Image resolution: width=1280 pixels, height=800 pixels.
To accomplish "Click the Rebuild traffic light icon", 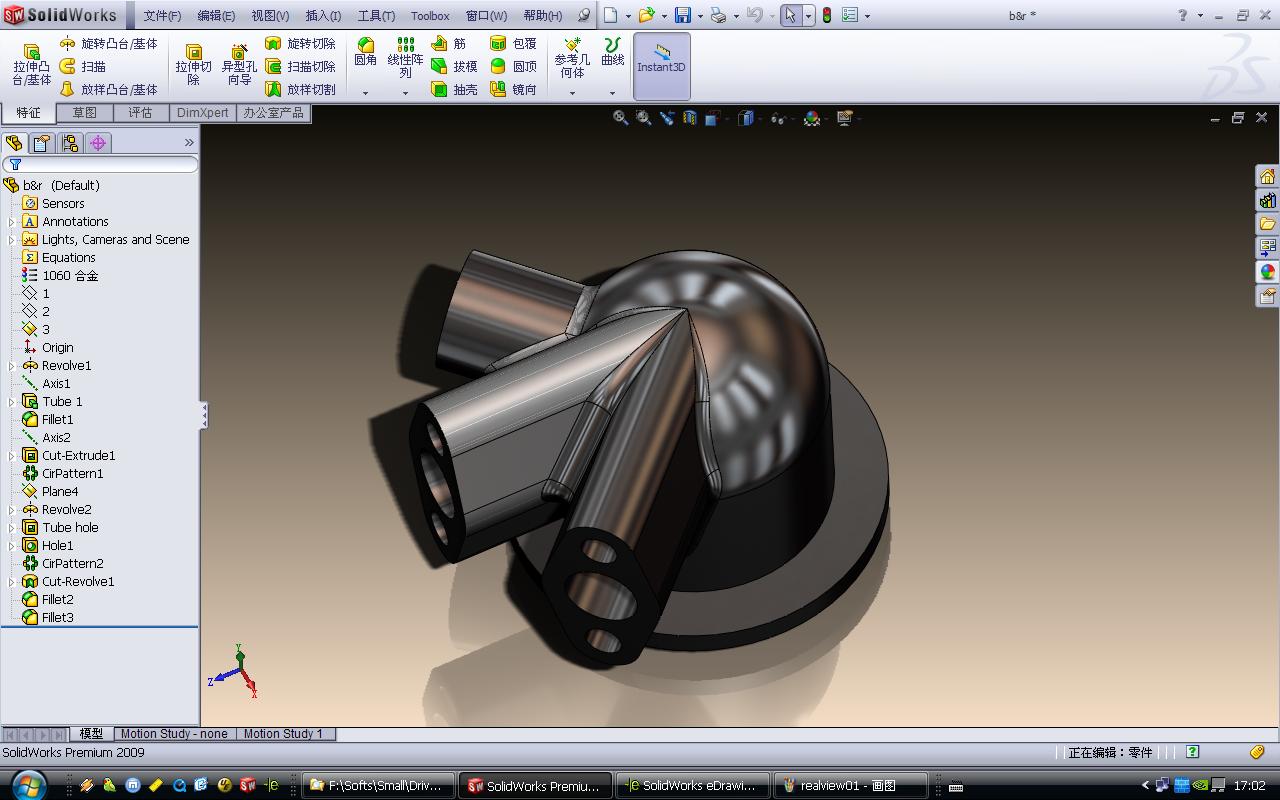I will coord(827,15).
